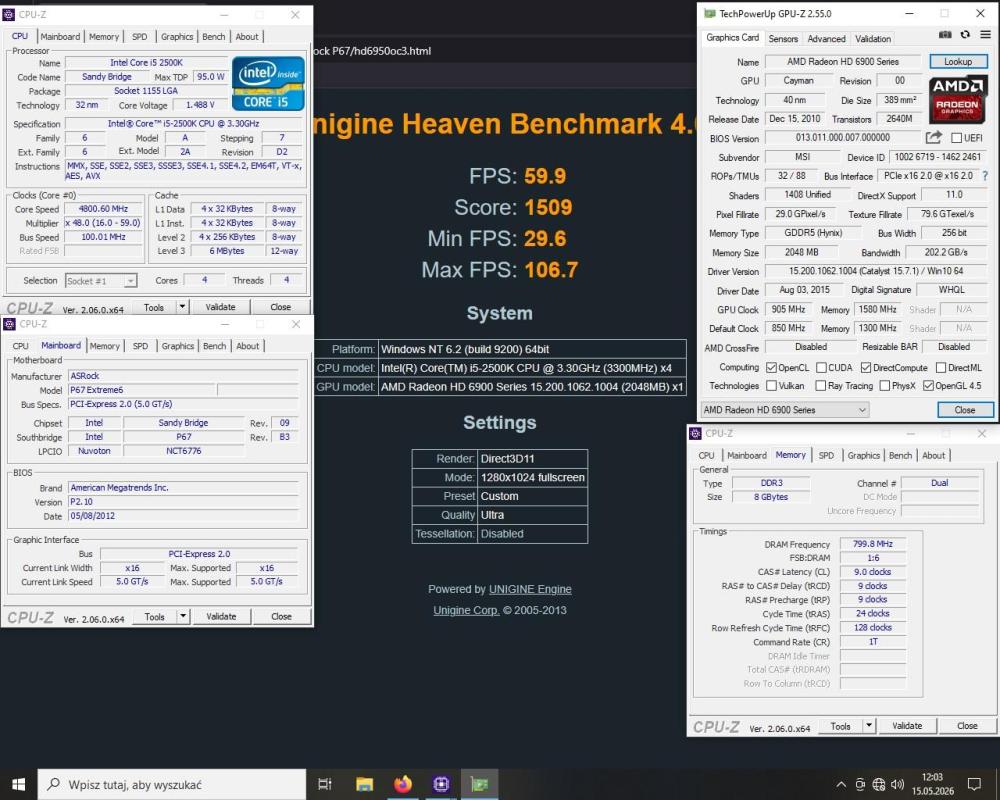Click Validate in top CPU-Z window
This screenshot has width=1000, height=800.
point(220,307)
